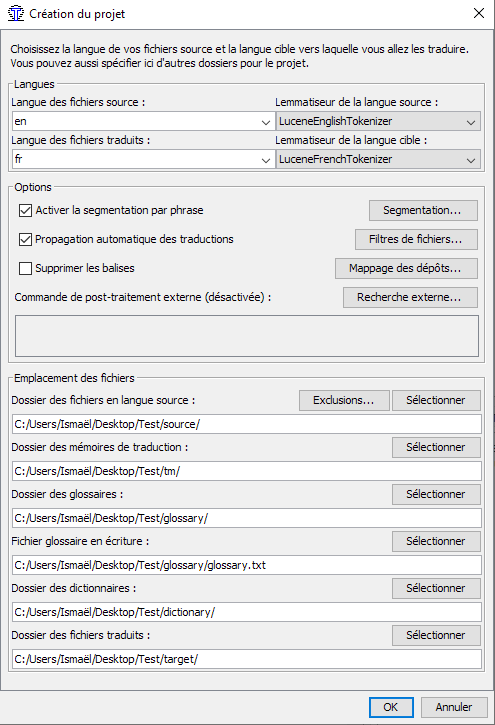Toggle Propagation automatique des traductions checkbox

[25, 240]
